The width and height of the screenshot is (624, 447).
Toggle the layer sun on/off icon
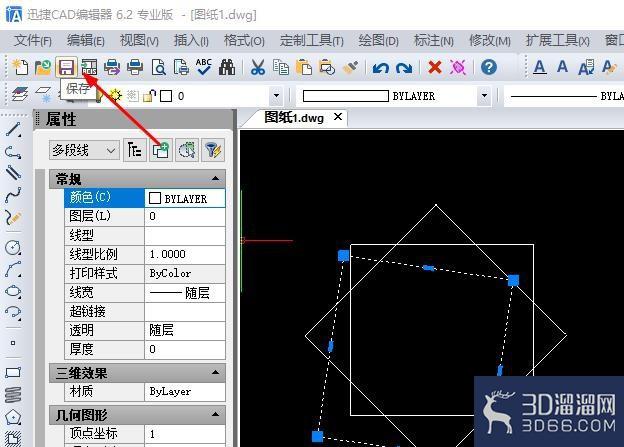pos(116,96)
